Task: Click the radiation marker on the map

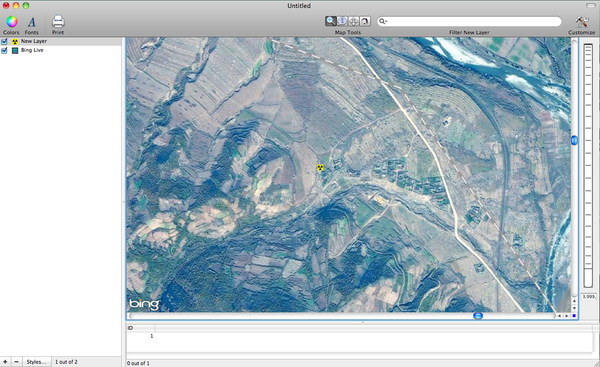Action: point(320,168)
